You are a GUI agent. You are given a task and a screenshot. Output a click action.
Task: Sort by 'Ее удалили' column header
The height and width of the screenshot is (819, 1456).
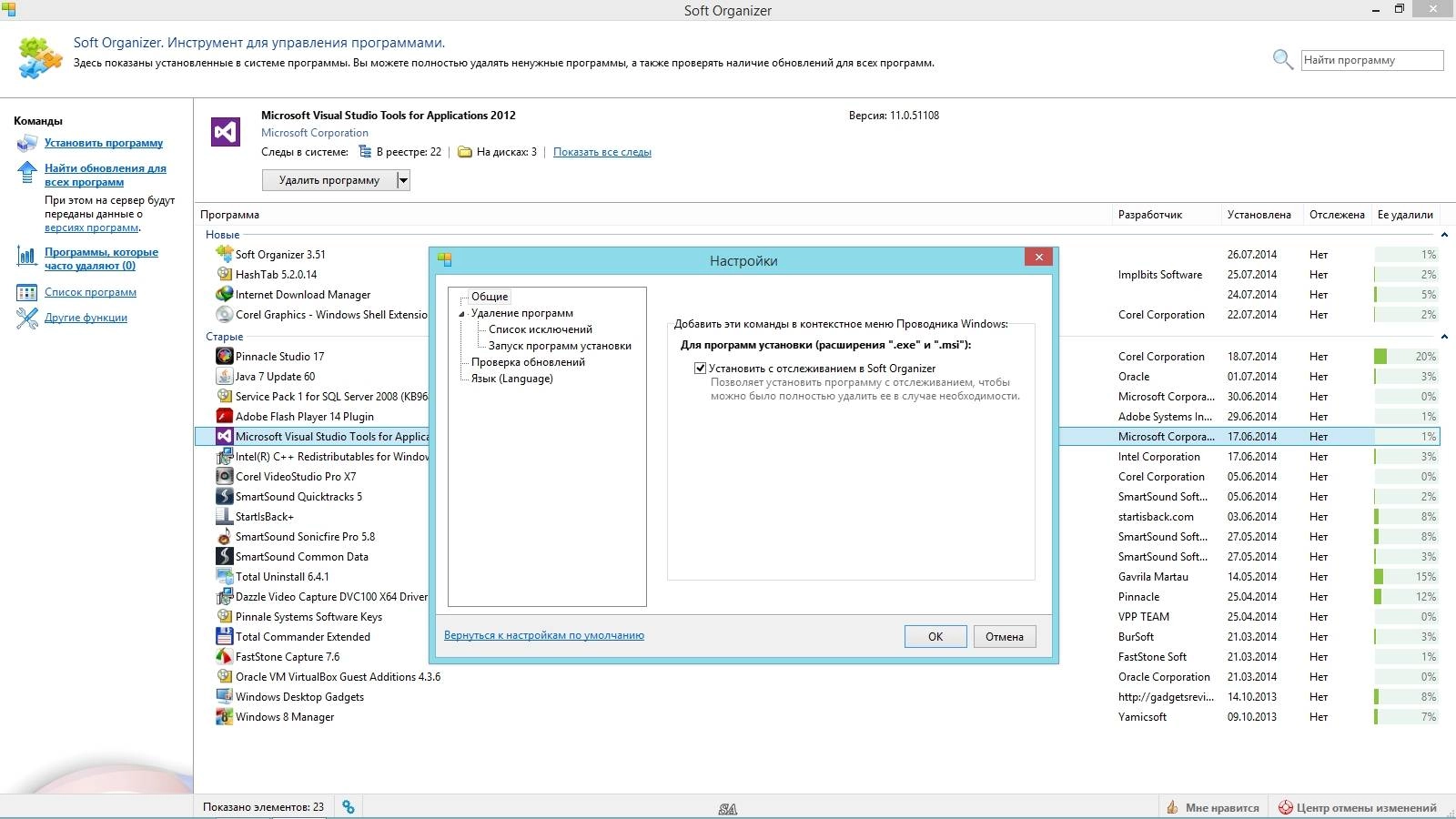[1405, 215]
